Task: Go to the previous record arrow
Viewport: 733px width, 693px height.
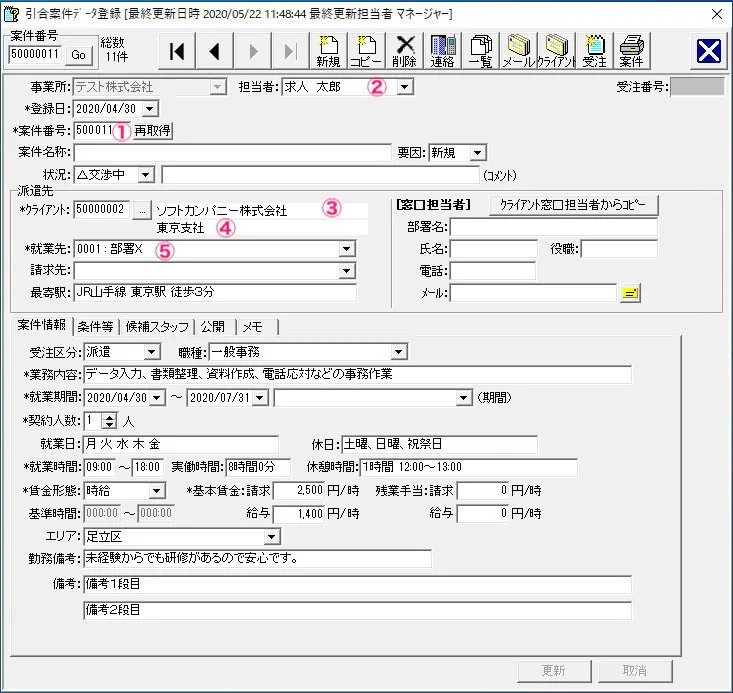Action: coord(214,51)
